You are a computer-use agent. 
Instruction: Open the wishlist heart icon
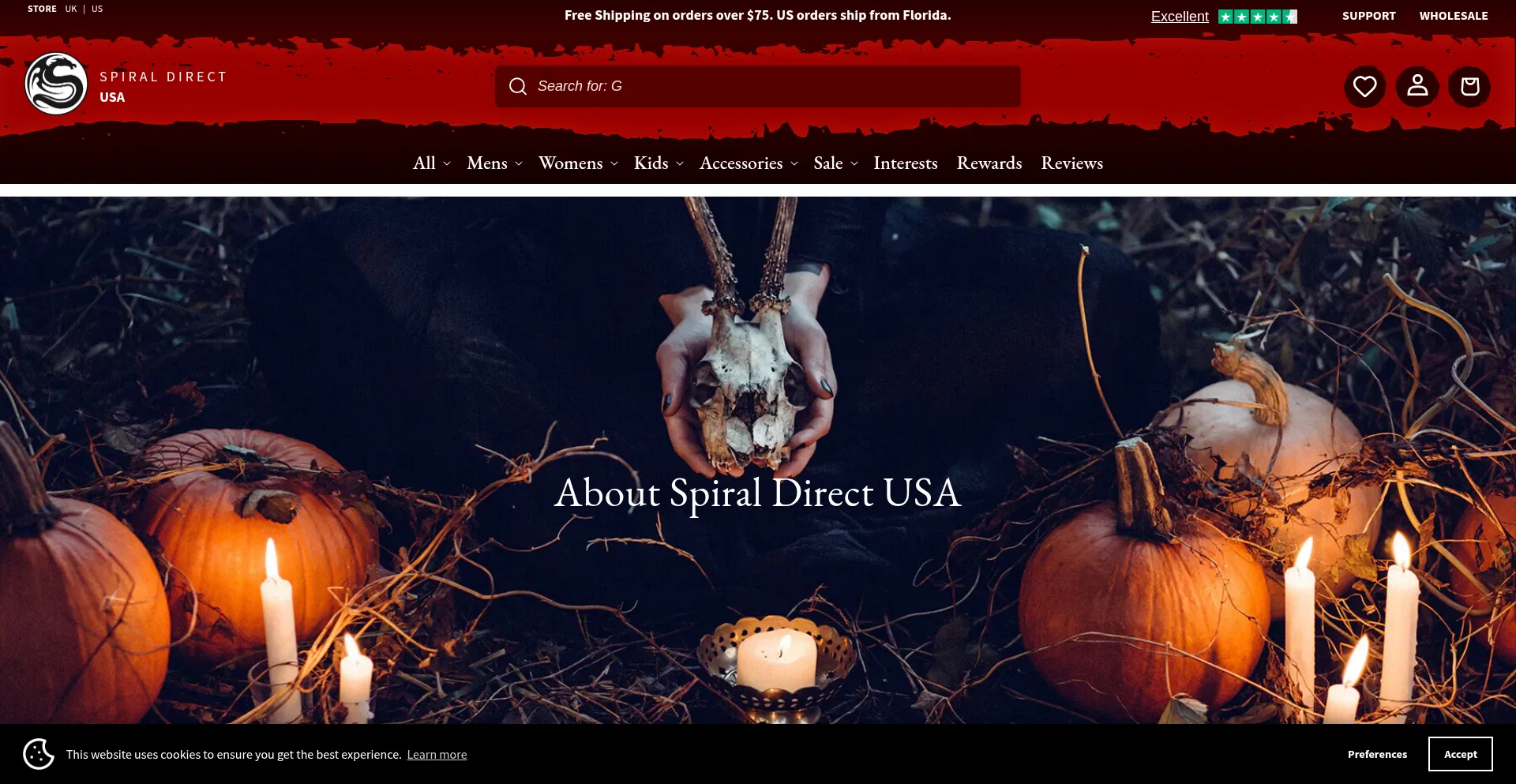coord(1364,86)
